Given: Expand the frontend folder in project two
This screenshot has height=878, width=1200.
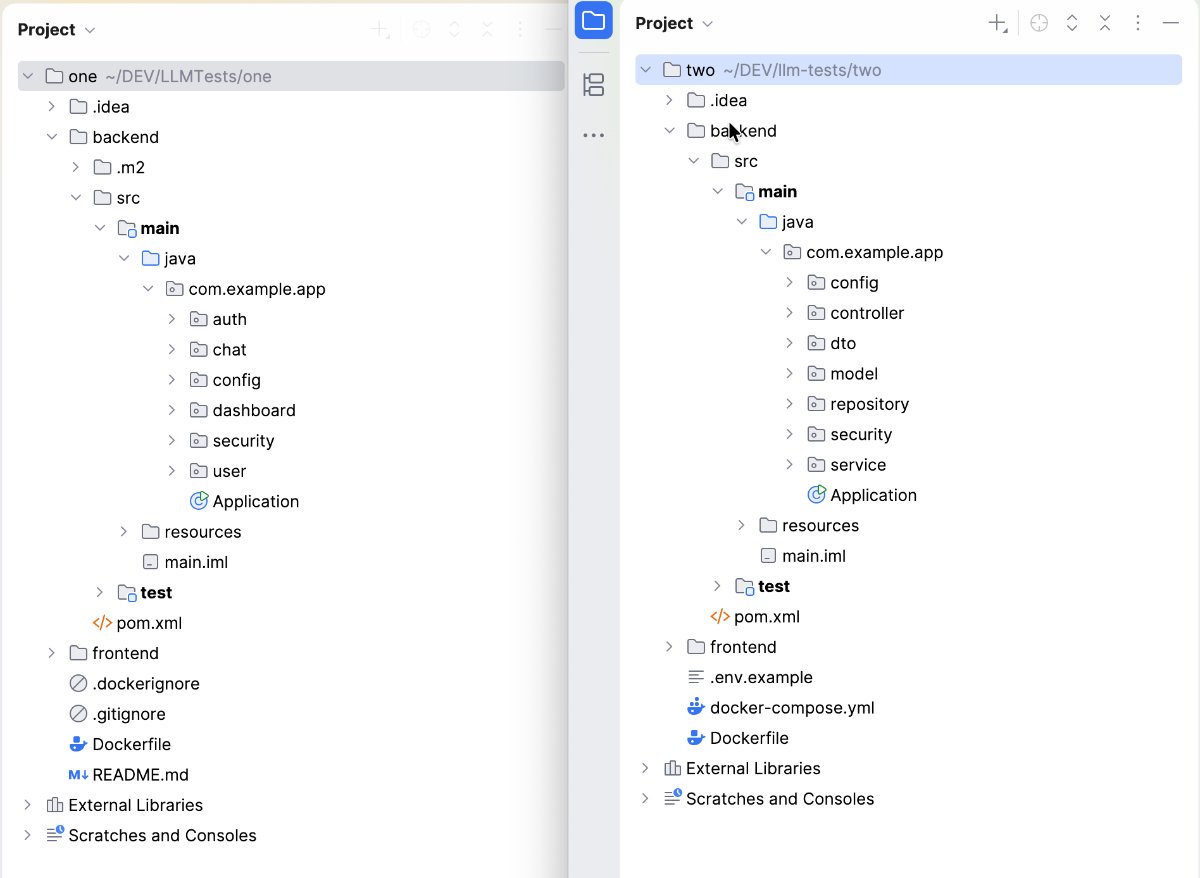Looking at the screenshot, I should (x=670, y=648).
